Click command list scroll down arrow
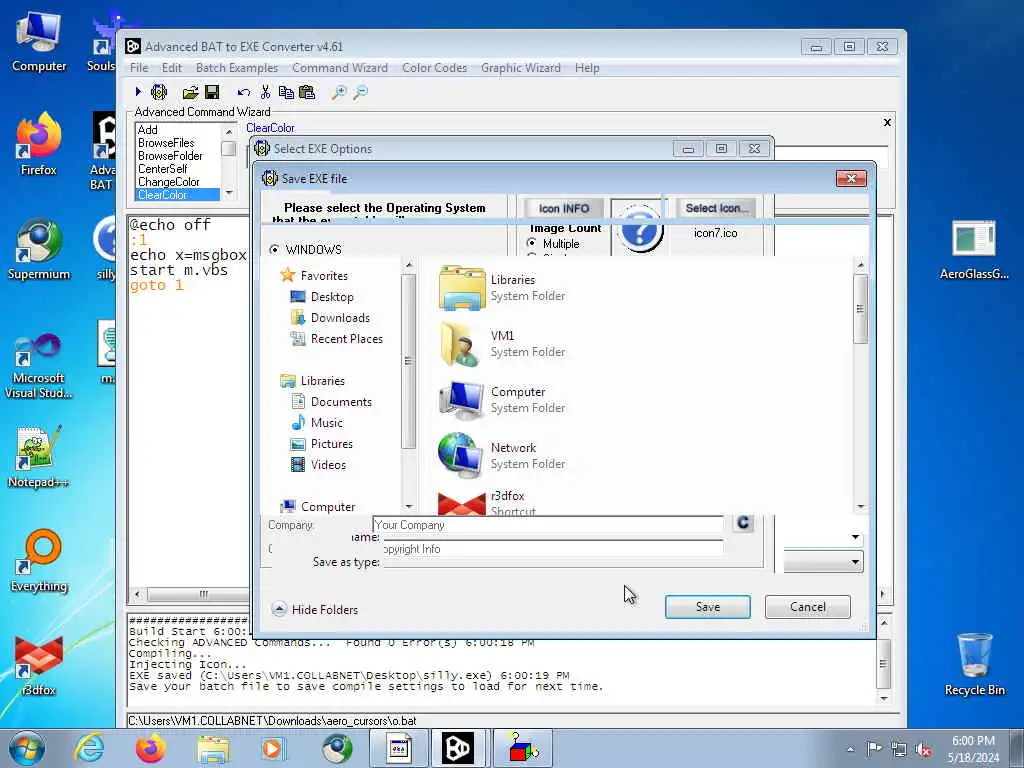 pos(229,193)
